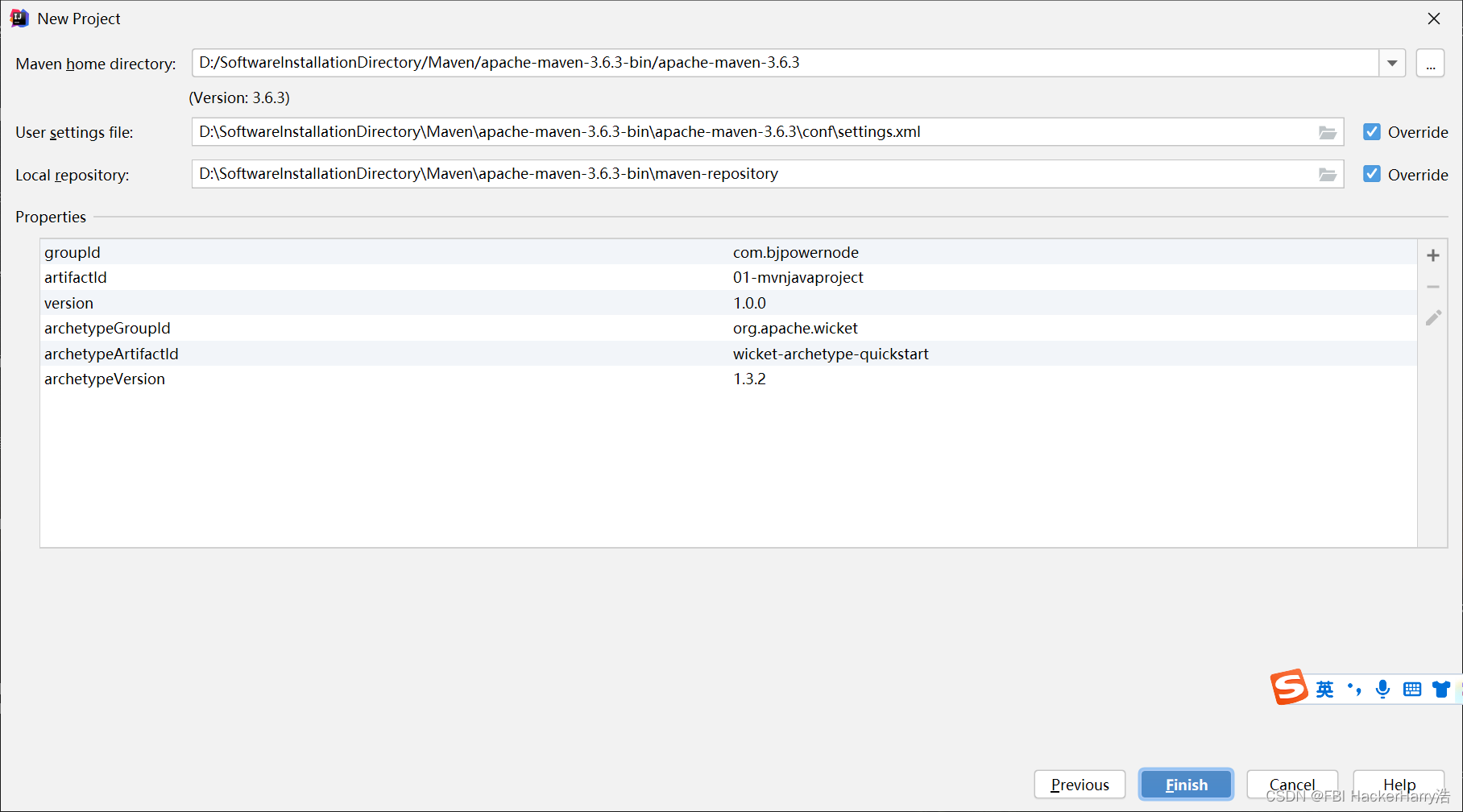Click the value org.apache.wicket

tap(795, 328)
